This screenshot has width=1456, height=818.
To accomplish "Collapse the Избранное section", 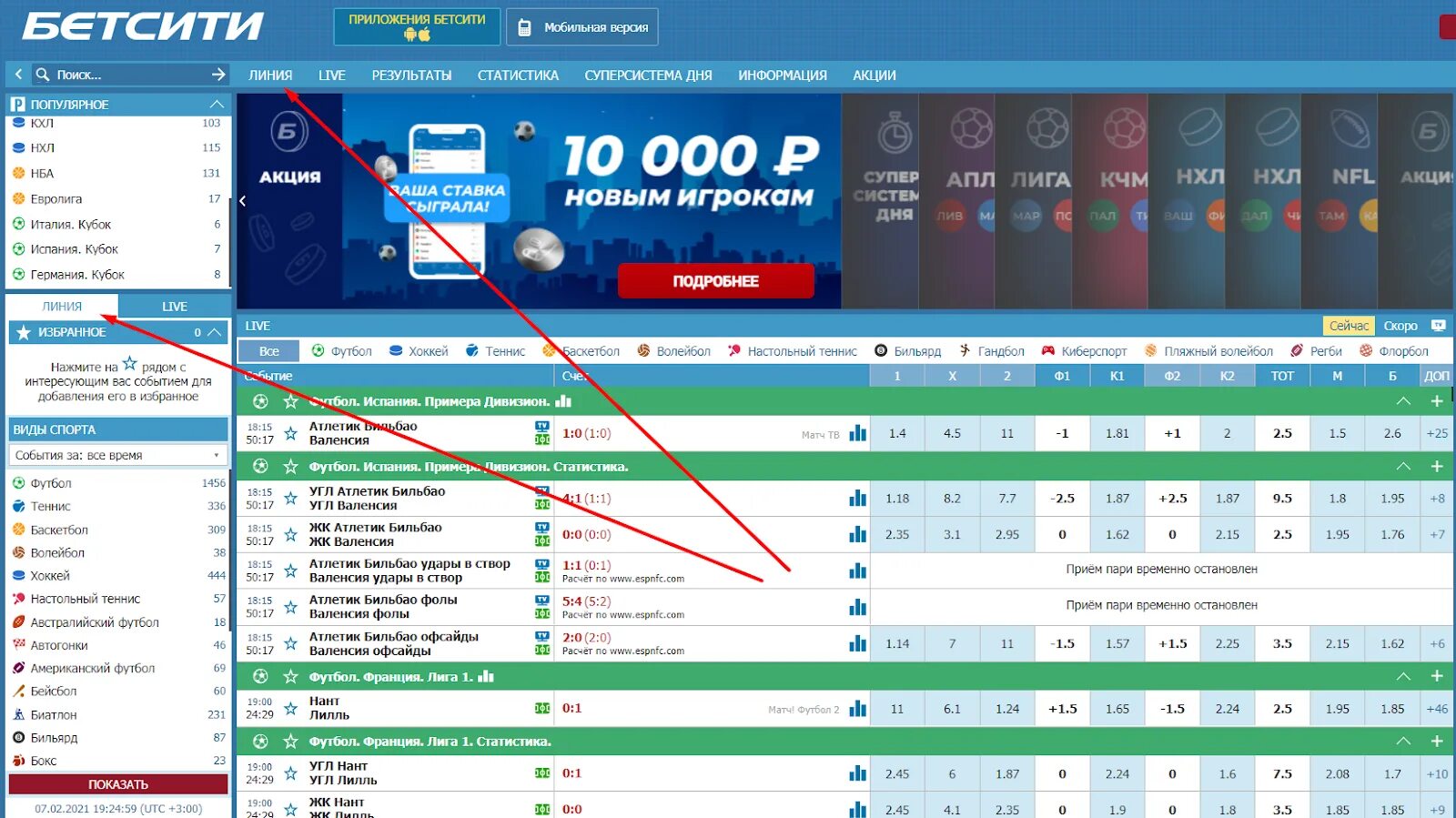I will pyautogui.click(x=214, y=332).
